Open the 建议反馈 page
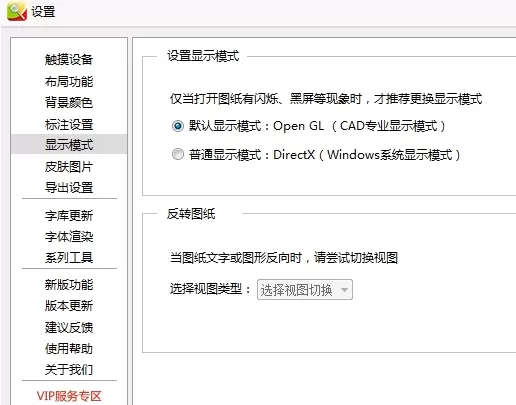 pos(69,327)
